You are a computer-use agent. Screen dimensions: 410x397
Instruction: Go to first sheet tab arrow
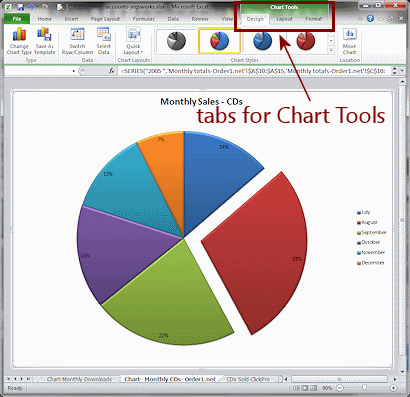[x=9, y=379]
